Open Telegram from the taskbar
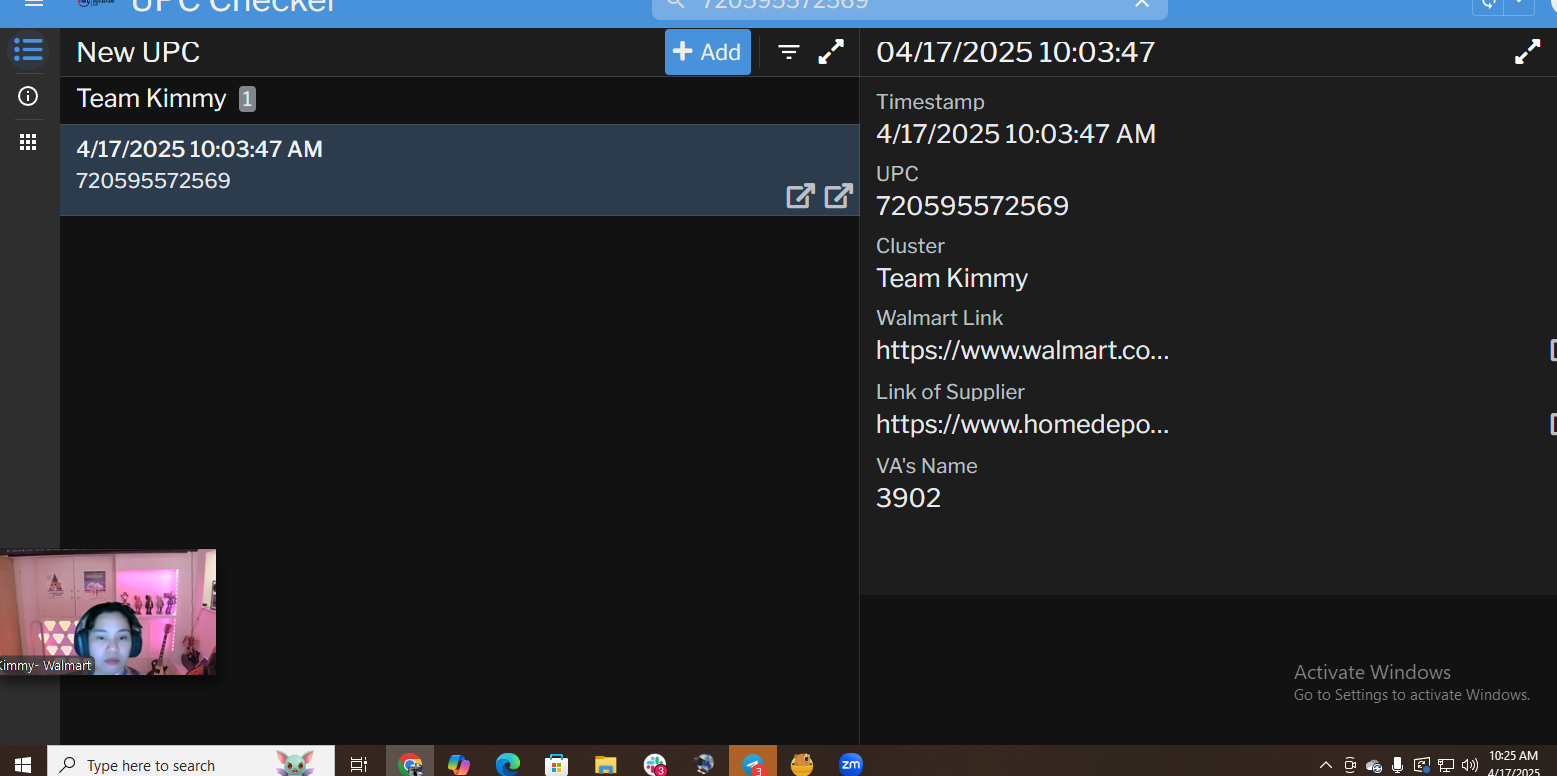This screenshot has height=776, width=1557. [x=753, y=765]
